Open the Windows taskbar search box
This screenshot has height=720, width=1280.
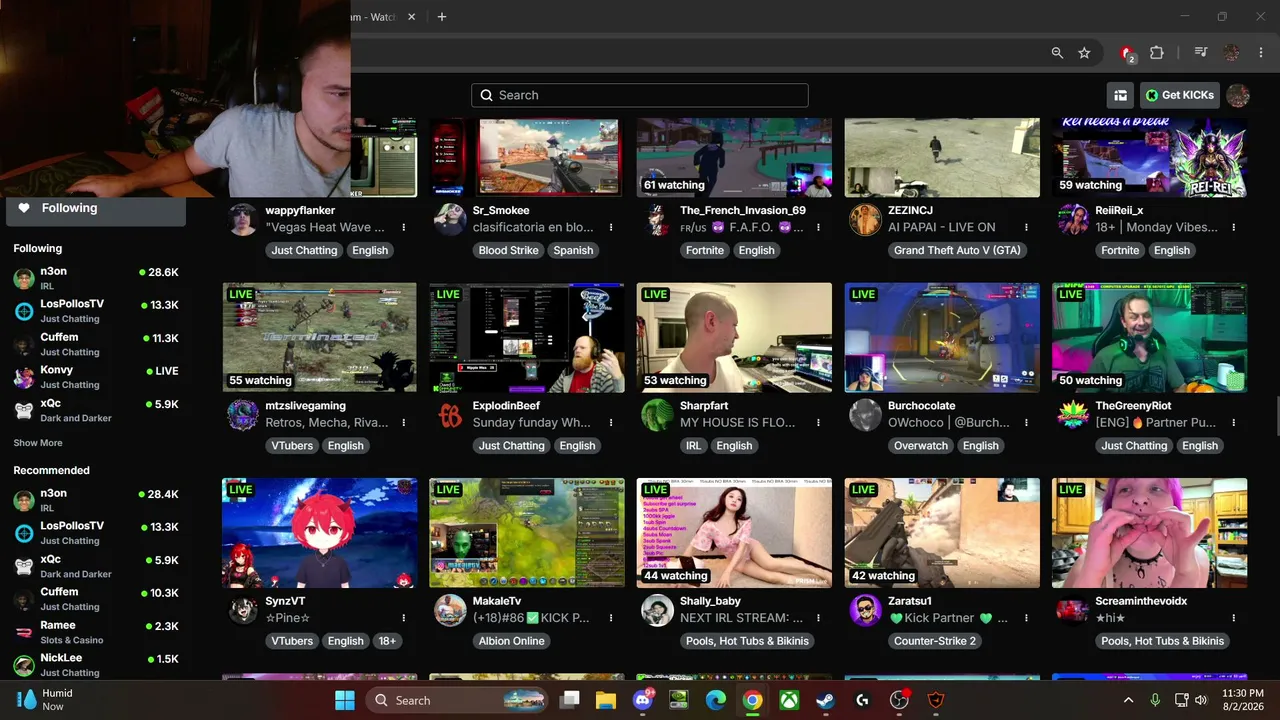click(458, 700)
